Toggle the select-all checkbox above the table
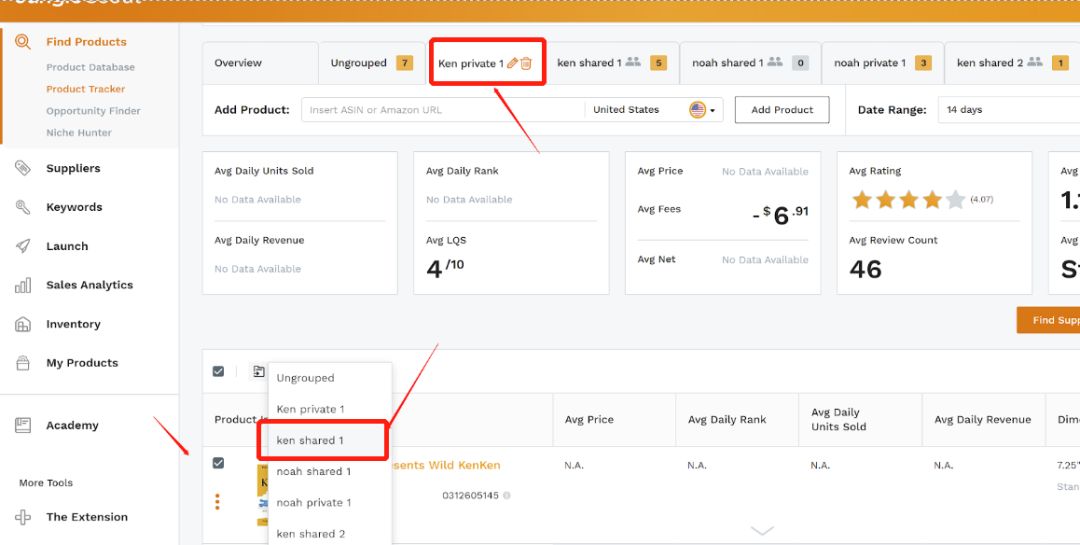Screen dimensions: 1080x545 [x=219, y=372]
